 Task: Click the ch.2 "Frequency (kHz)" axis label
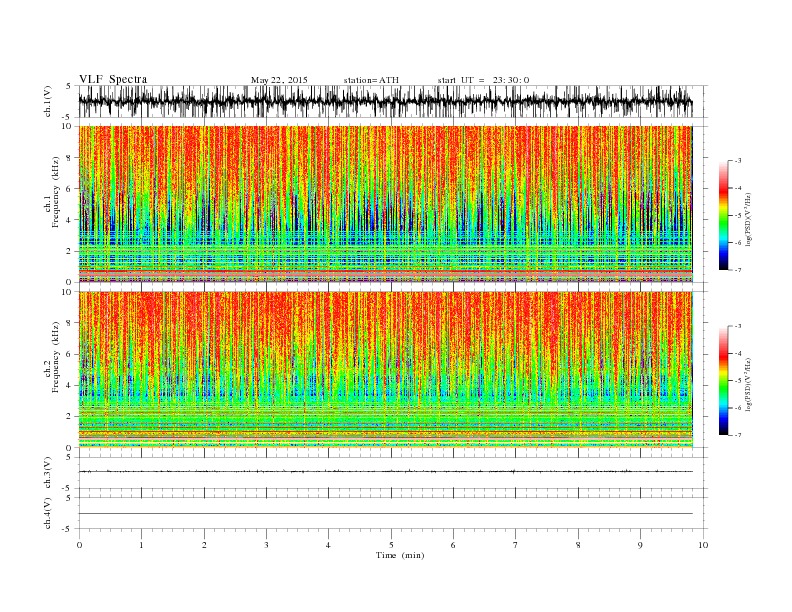pos(55,356)
